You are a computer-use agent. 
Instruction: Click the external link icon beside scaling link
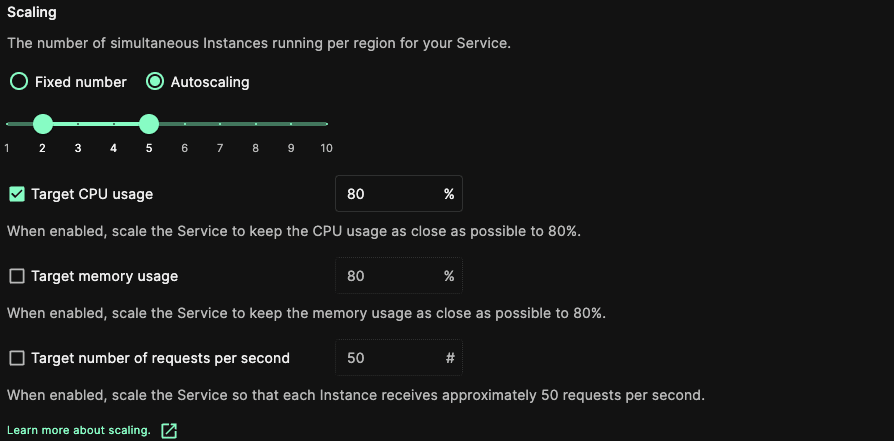[x=169, y=431]
